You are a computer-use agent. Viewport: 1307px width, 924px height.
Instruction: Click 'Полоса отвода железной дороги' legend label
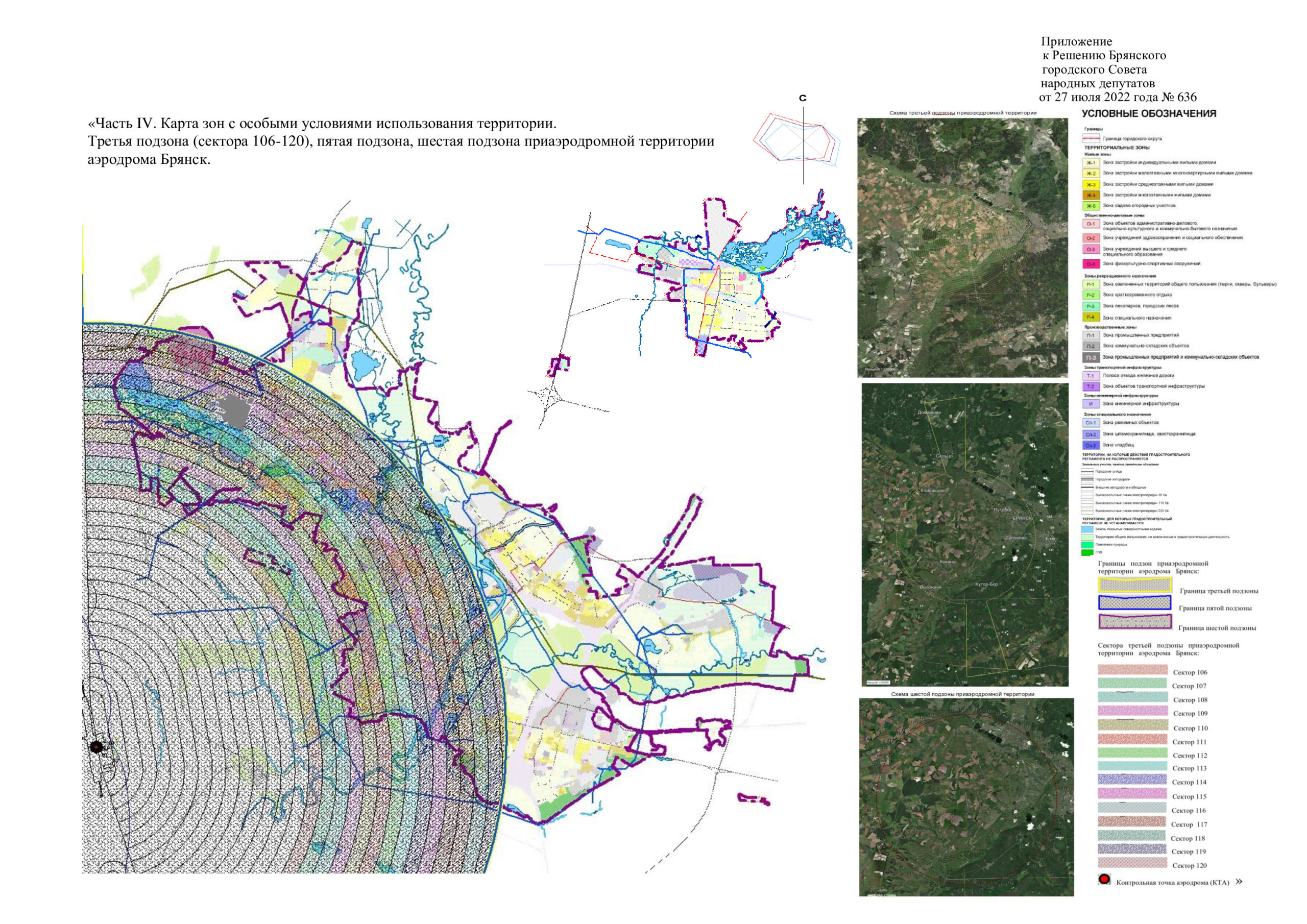(x=1139, y=376)
